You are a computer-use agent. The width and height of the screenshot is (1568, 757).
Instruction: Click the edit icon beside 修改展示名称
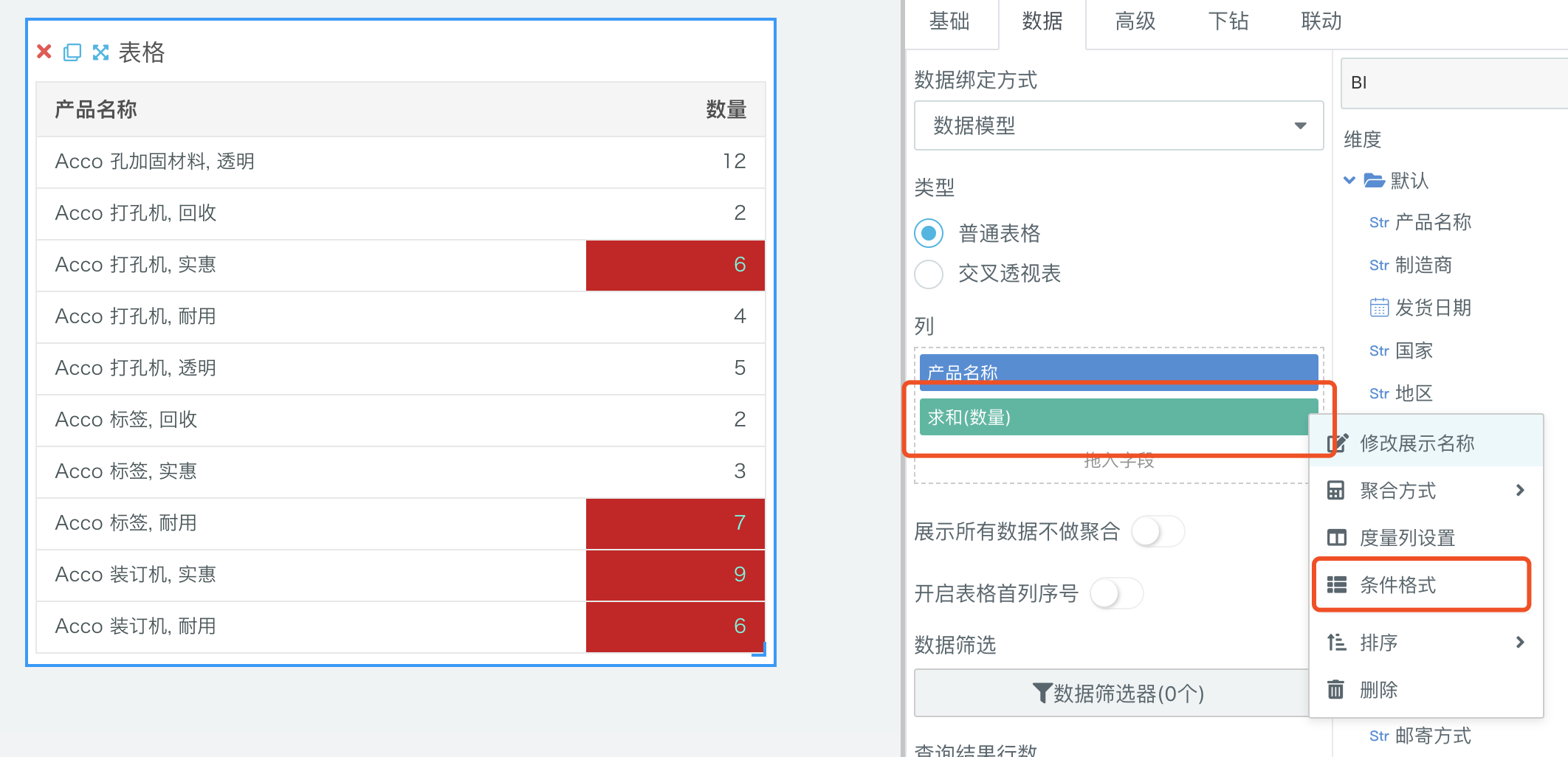[x=1337, y=443]
